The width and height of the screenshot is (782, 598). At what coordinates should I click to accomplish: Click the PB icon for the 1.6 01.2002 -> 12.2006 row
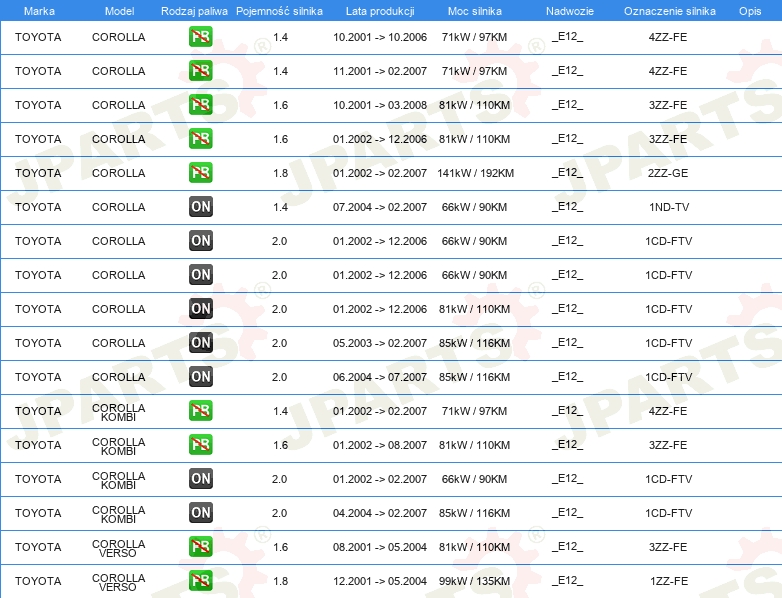[x=200, y=139]
